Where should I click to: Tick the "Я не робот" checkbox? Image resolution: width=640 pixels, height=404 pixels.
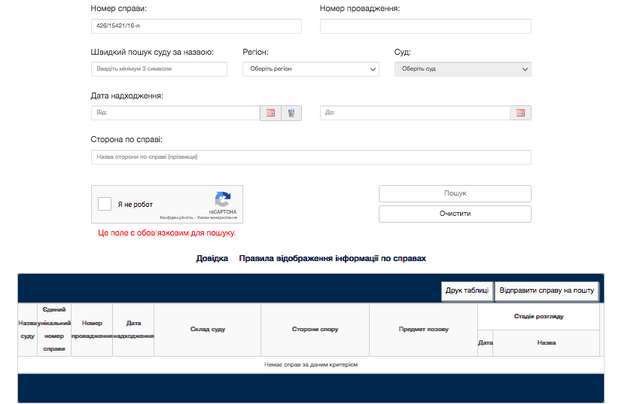coord(105,204)
